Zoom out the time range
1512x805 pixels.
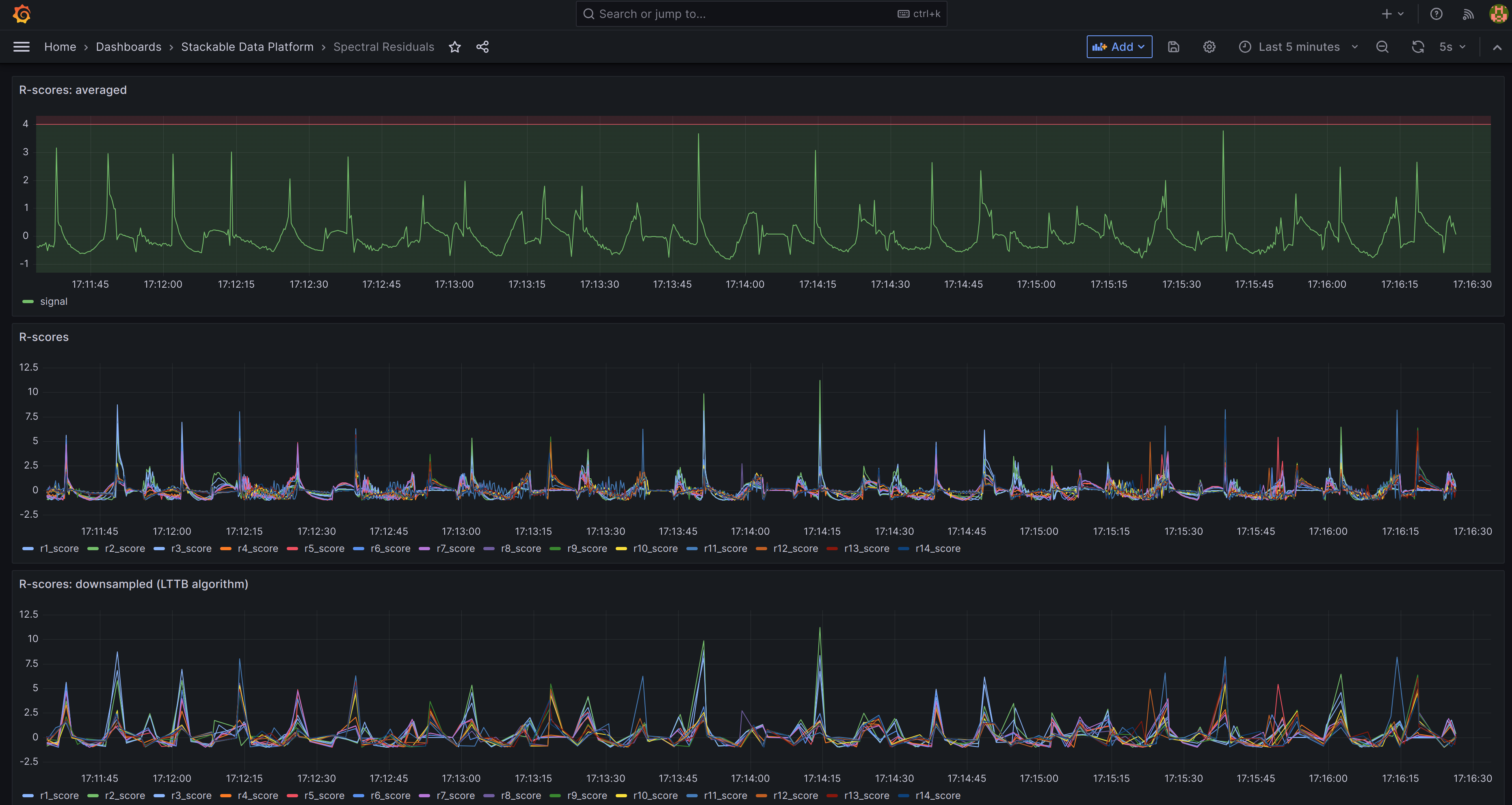tap(1382, 47)
